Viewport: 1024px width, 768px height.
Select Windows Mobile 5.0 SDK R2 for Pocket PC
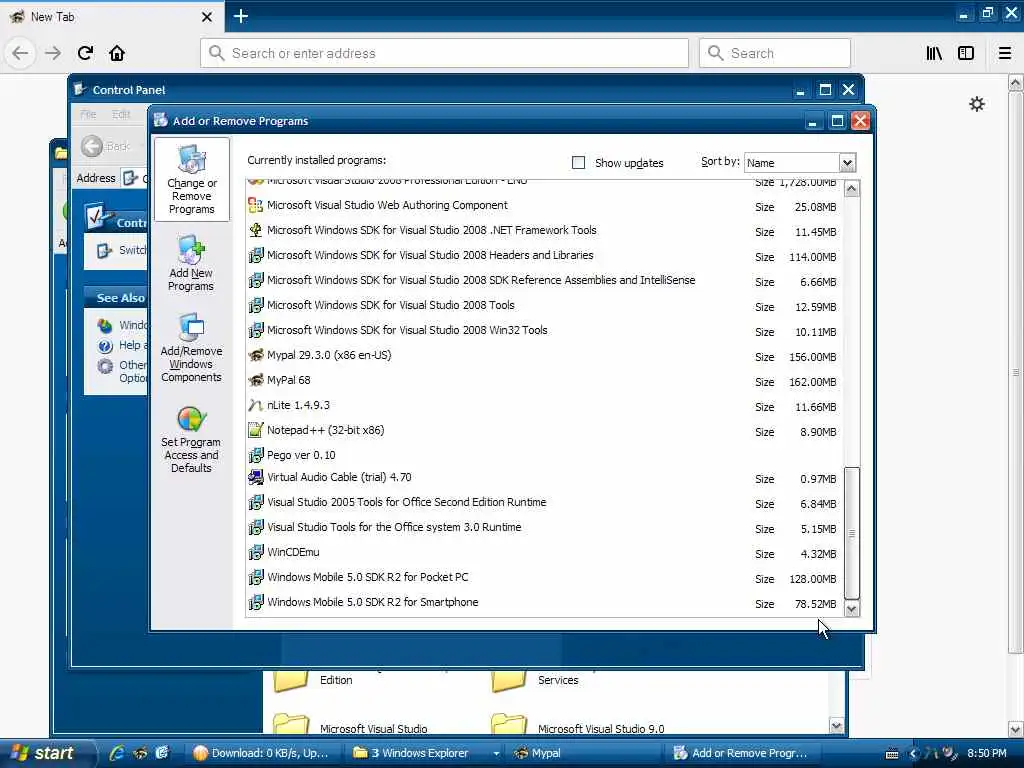coord(544,577)
